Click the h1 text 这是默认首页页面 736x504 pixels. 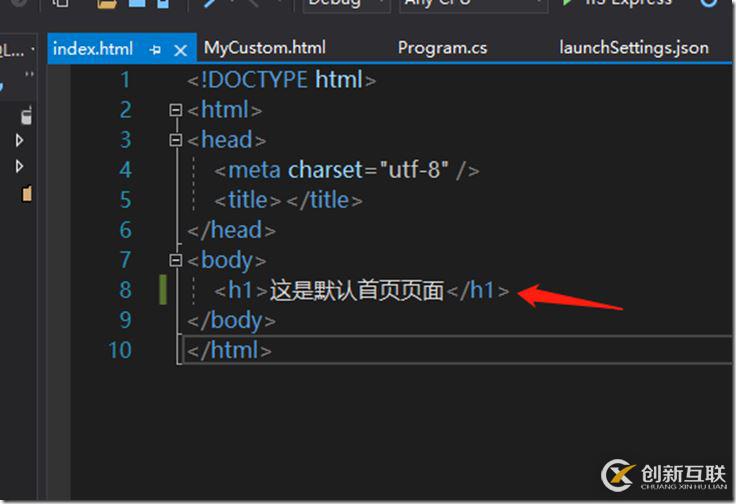click(357, 290)
